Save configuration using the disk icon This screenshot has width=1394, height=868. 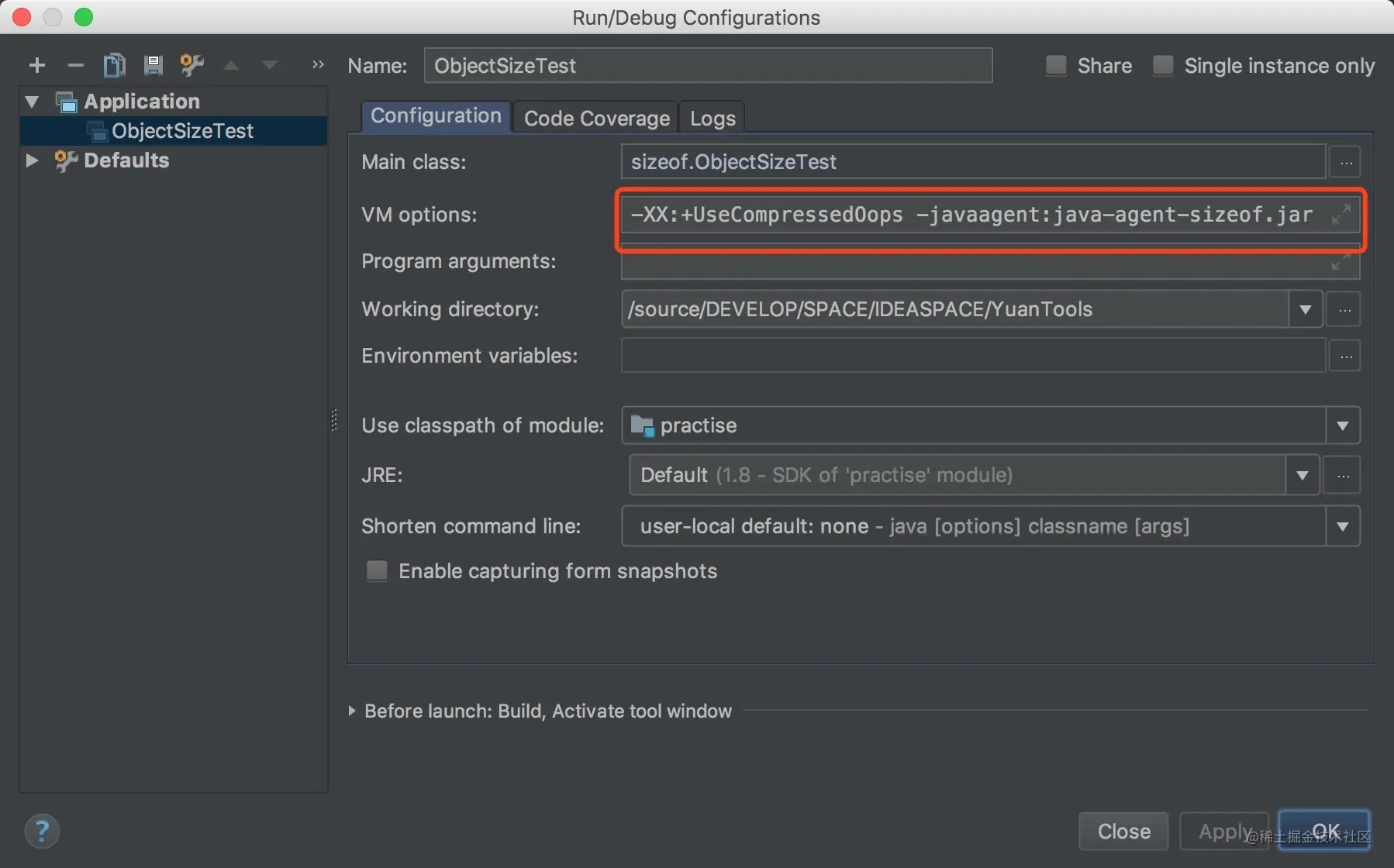[x=153, y=65]
